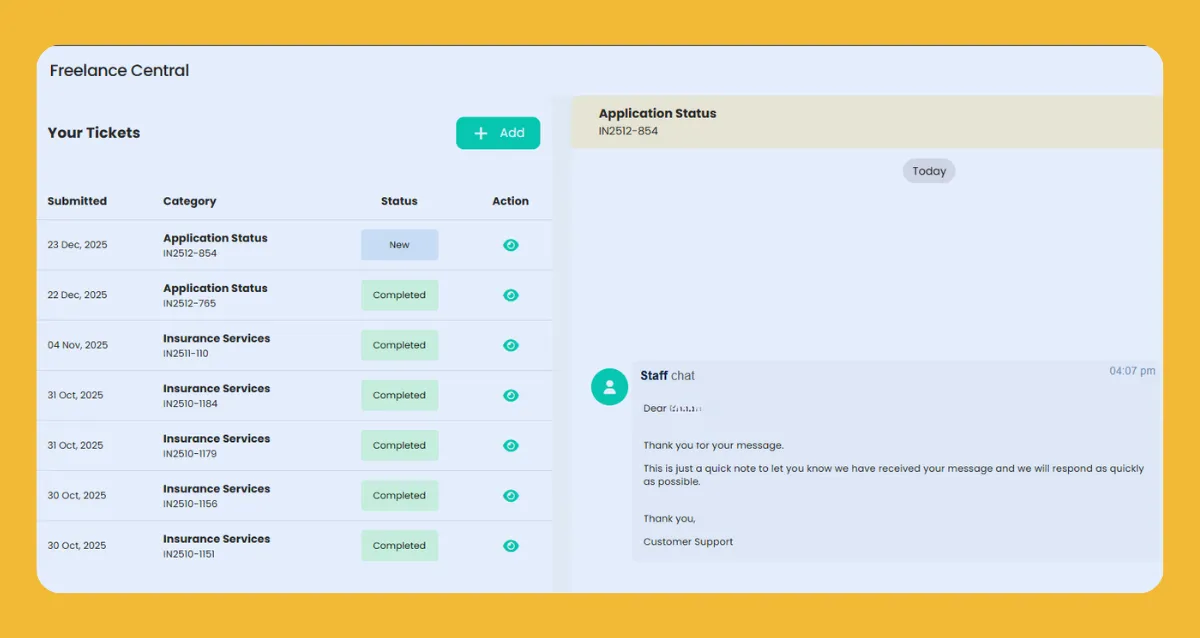Click the Completed badge on row IN2511-110
1200x638 pixels.
pos(399,344)
